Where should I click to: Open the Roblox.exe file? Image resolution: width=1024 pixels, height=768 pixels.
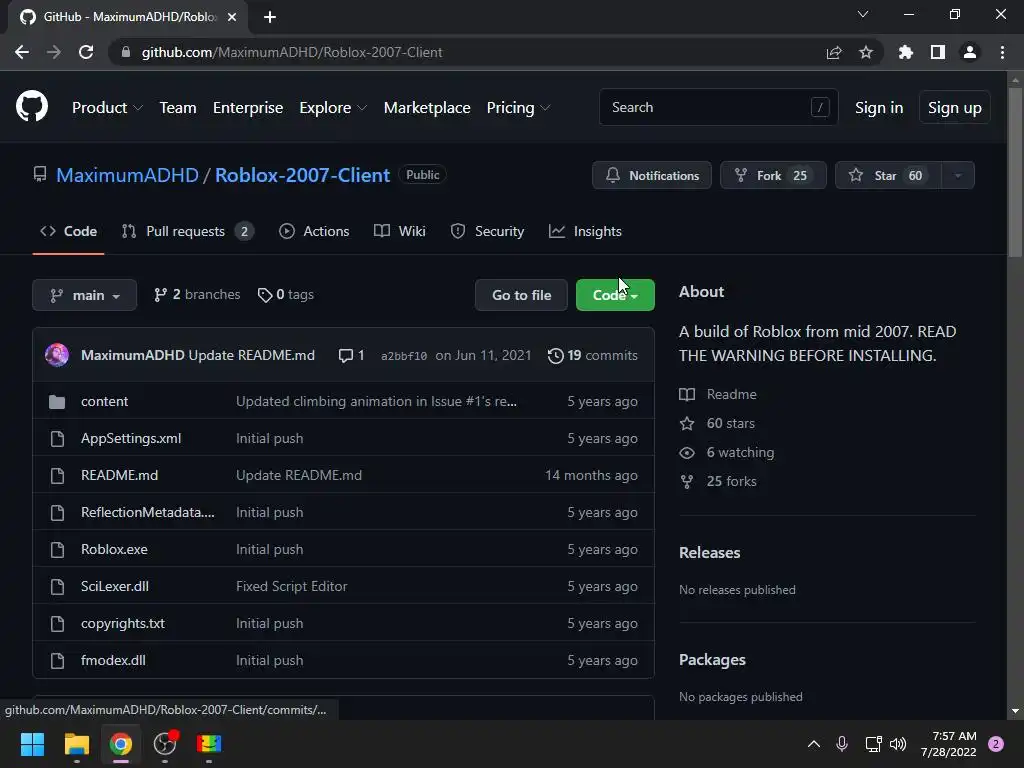pos(114,550)
